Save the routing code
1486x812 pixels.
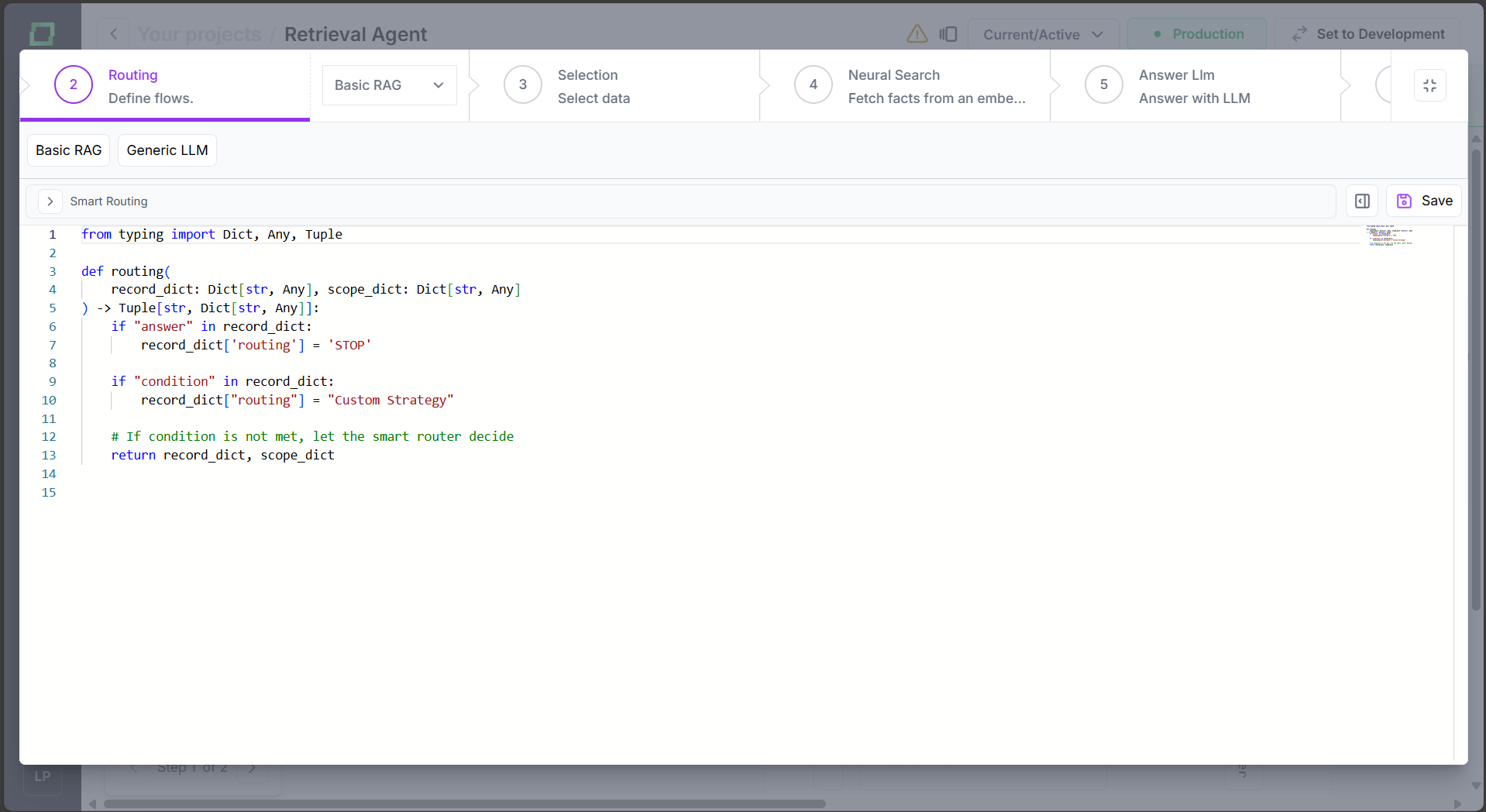pos(1424,201)
